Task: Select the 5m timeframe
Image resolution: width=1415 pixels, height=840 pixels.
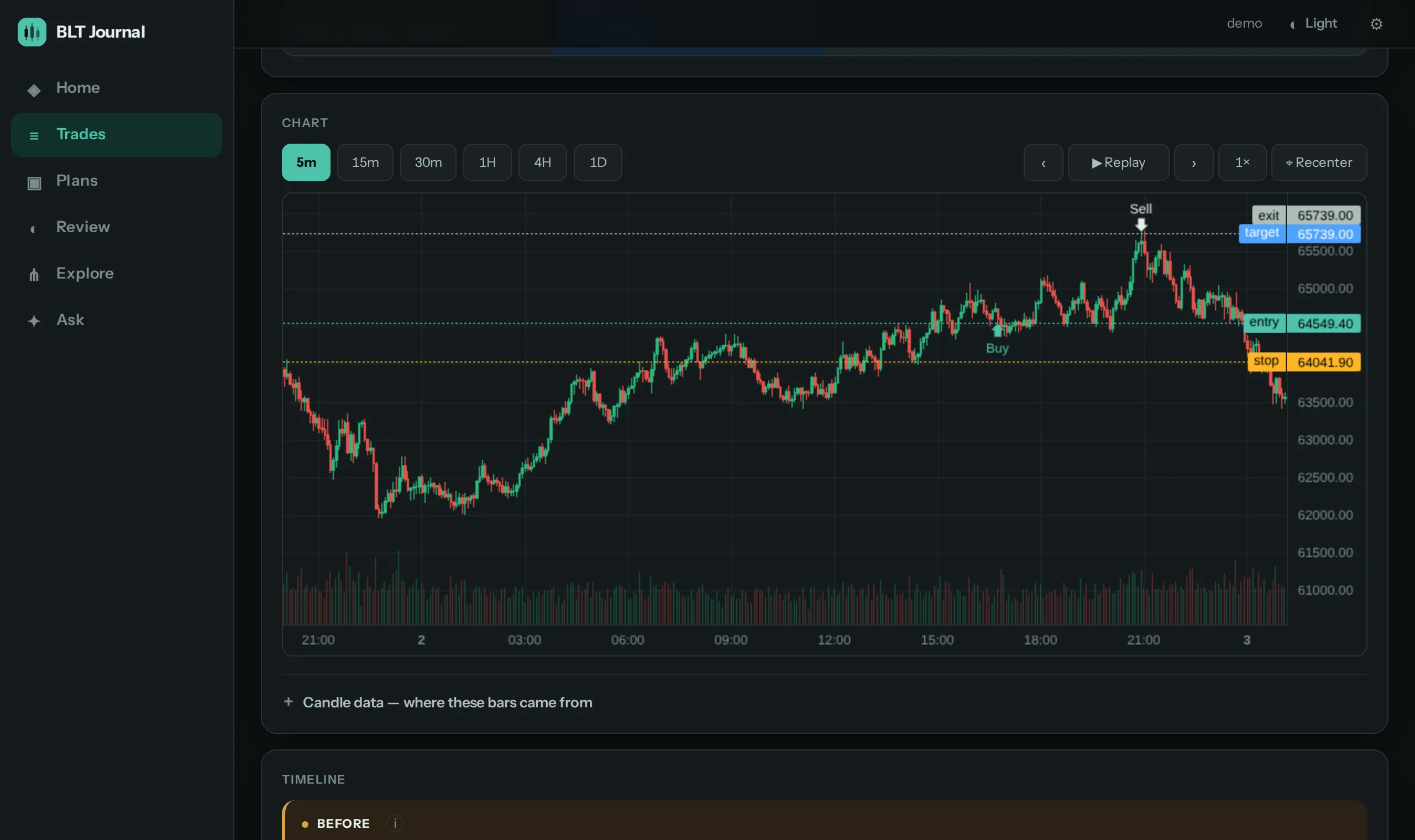Action: [306, 162]
